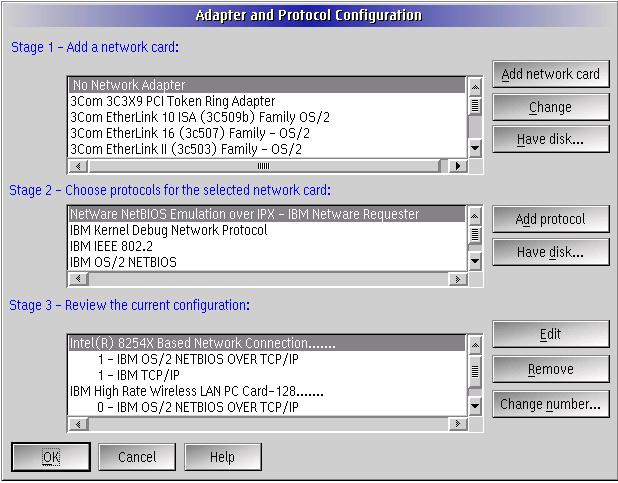Click down arrow of configuration list scrollbar

[x=475, y=406]
